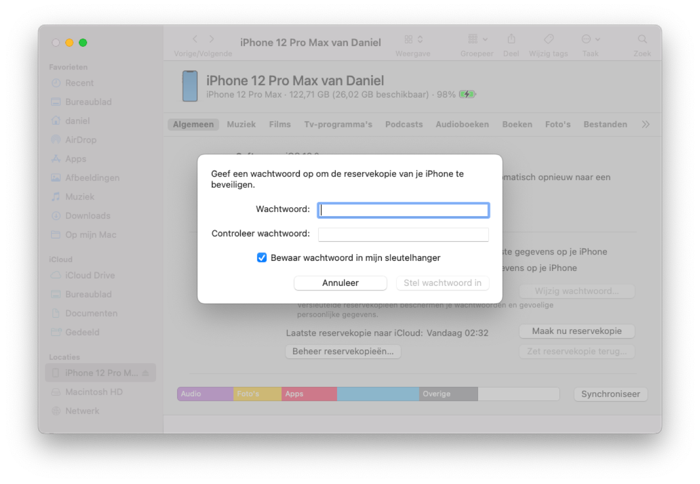Screen dimensions: 700x484
Task: Switch to the Algemeen tab
Action: pos(193,125)
